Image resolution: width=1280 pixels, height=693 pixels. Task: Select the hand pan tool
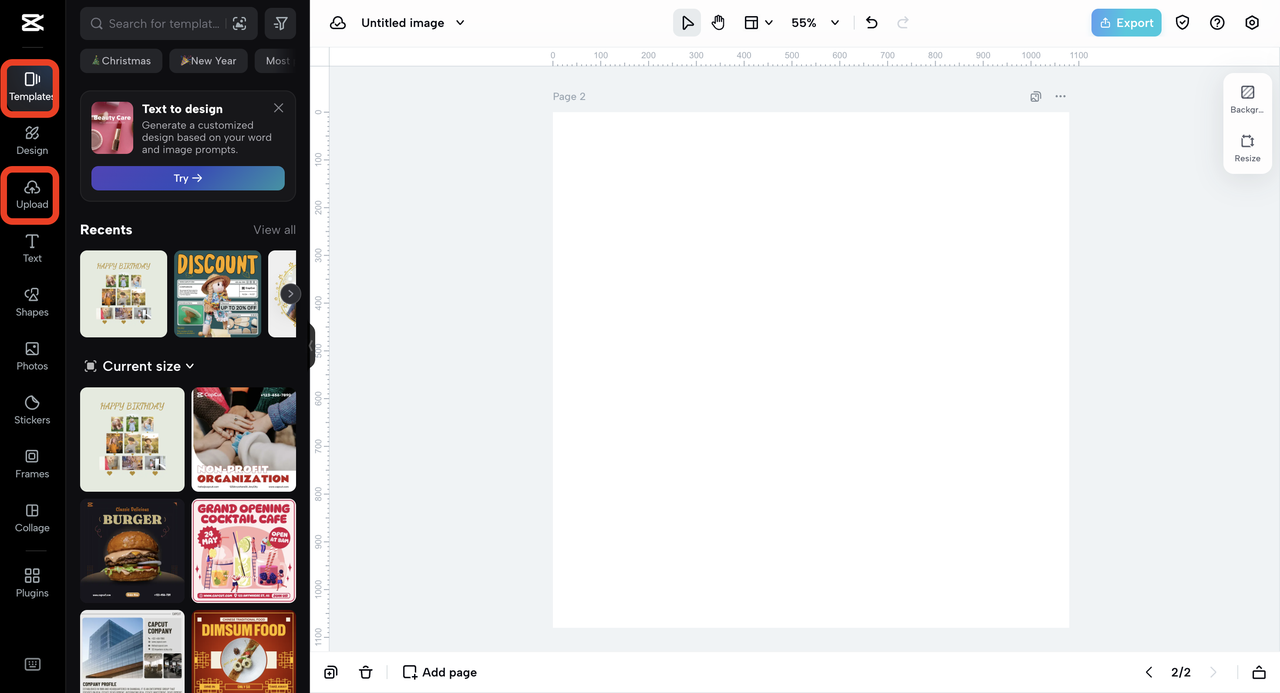tap(718, 23)
